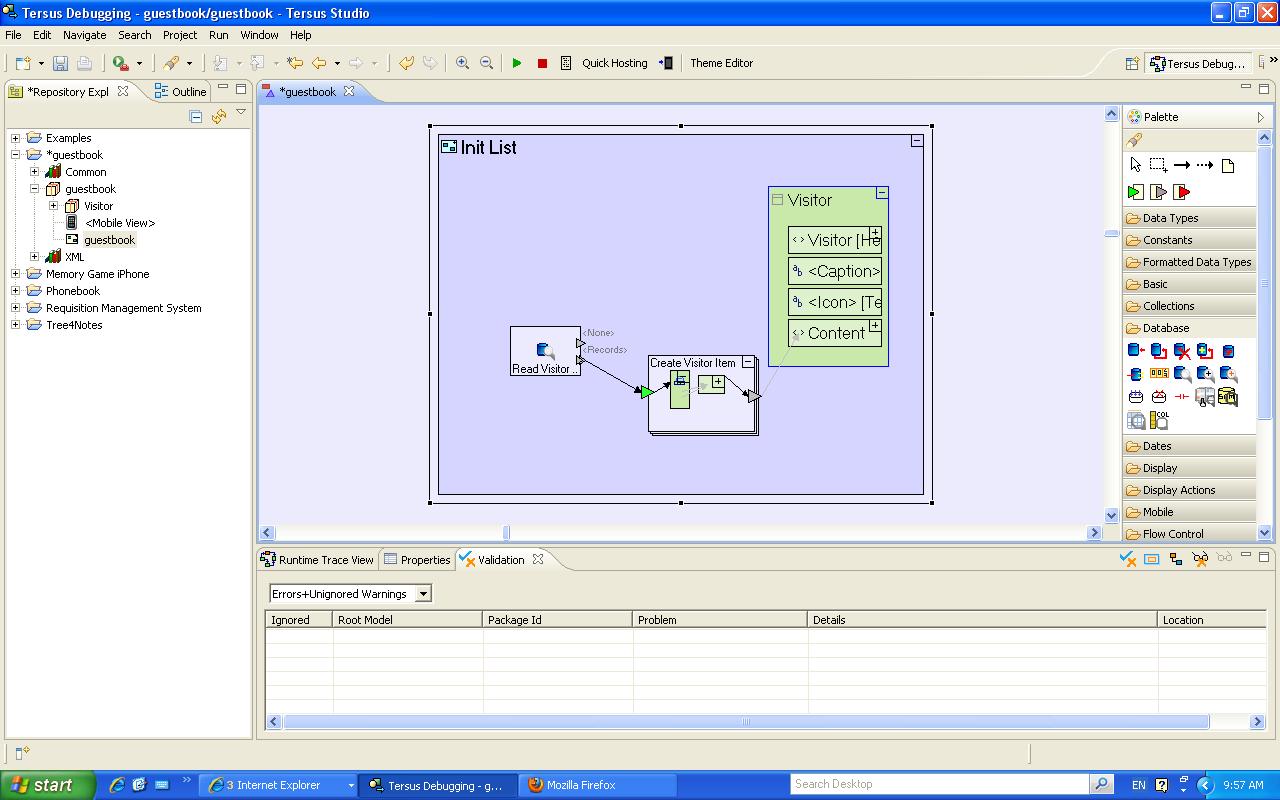Click the Quick Hosting button

coord(614,63)
